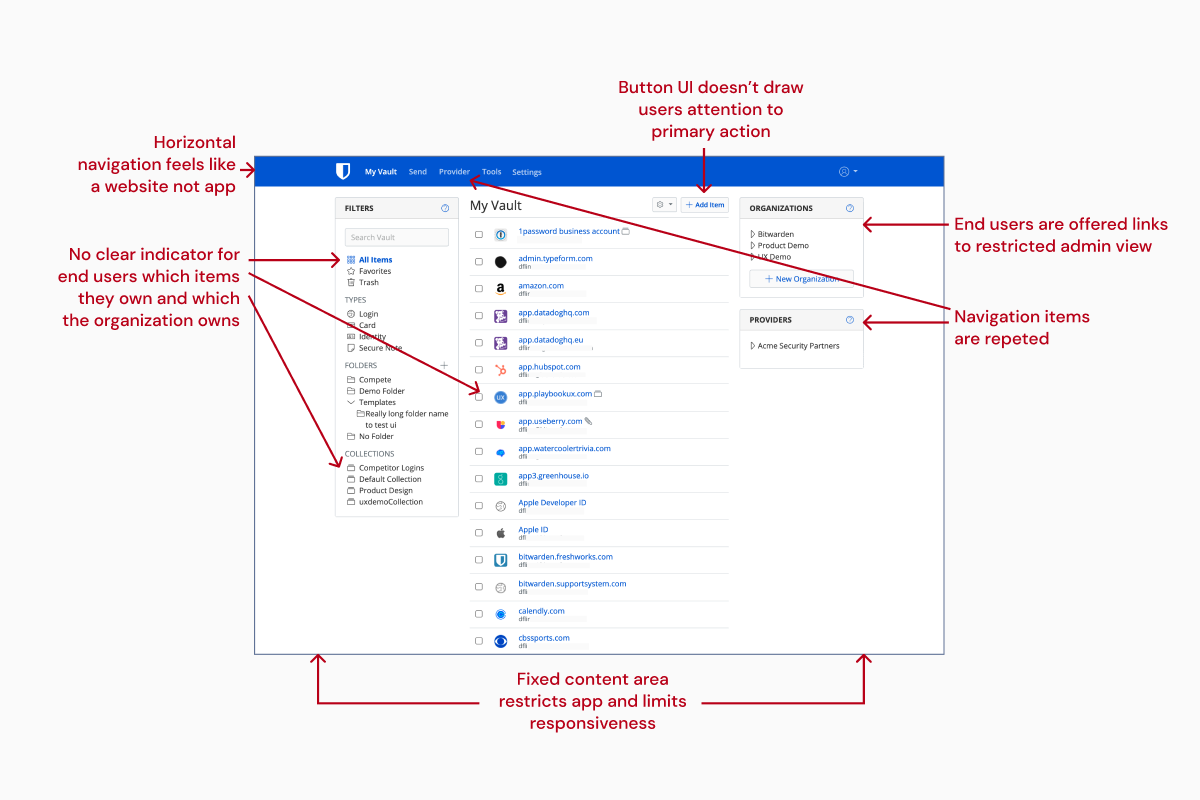Check the app3.greenhouse.io checkbox
Screen dimensions: 1200x800
click(x=479, y=479)
